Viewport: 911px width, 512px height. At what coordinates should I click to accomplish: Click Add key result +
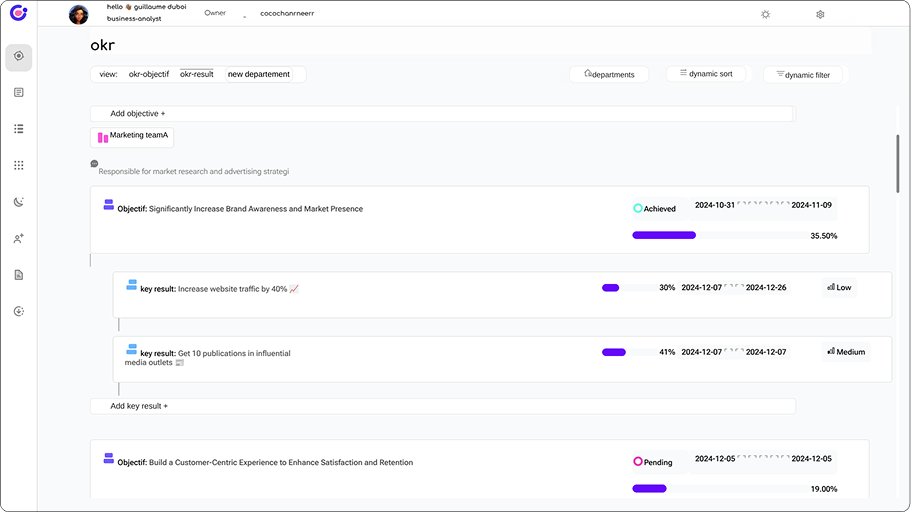coord(442,406)
